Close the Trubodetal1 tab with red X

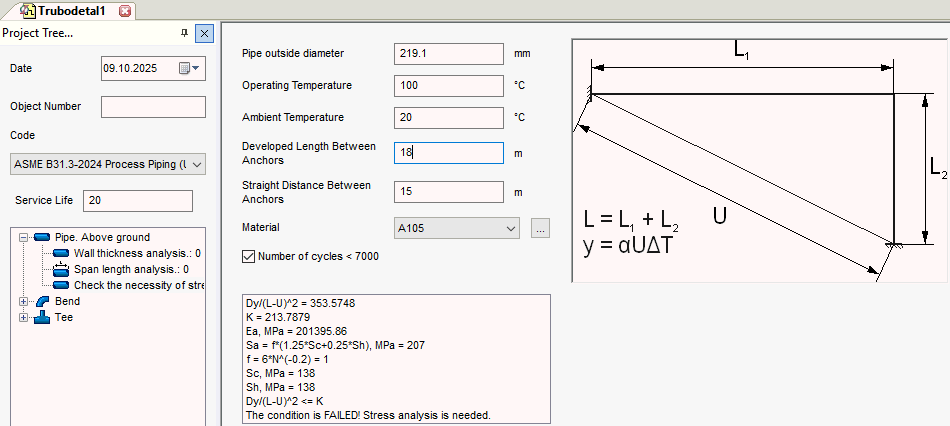tap(124, 11)
